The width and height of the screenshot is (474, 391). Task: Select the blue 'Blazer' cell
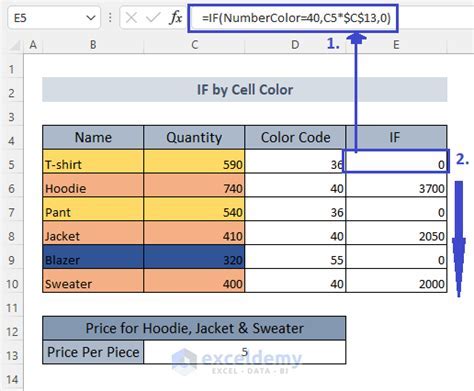coord(93,257)
